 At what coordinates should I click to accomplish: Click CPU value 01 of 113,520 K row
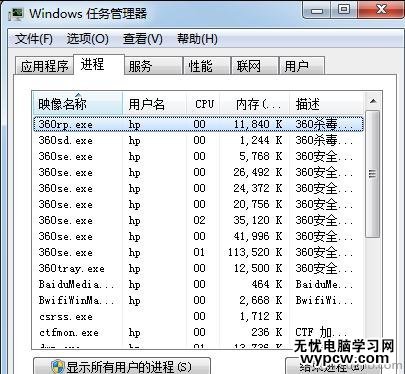point(199,252)
